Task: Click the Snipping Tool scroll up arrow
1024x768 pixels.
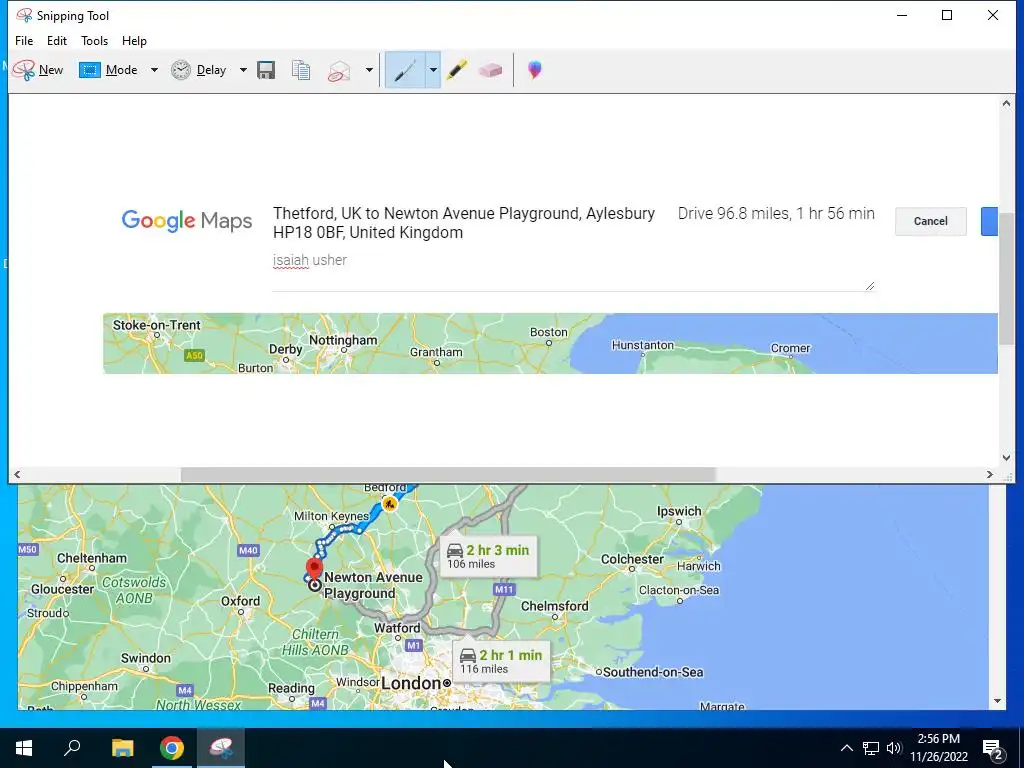Action: [1006, 103]
